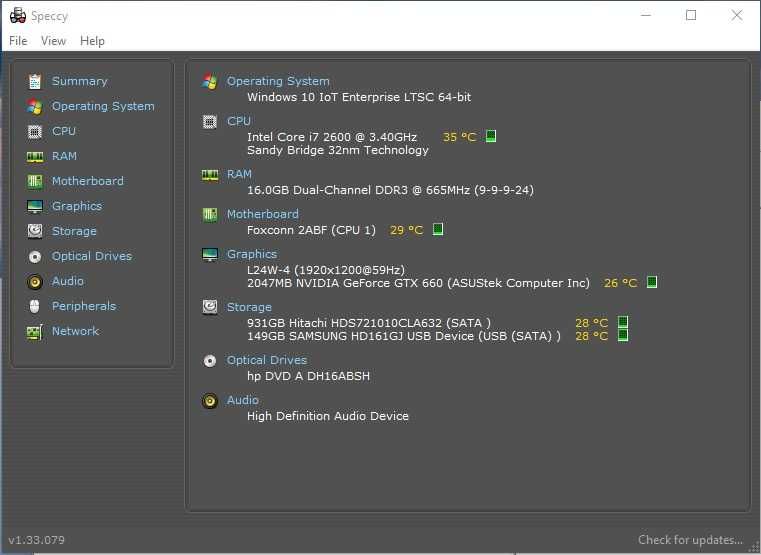The image size is (761, 555).
Task: Open Network section from sidebar
Action: click(x=75, y=331)
